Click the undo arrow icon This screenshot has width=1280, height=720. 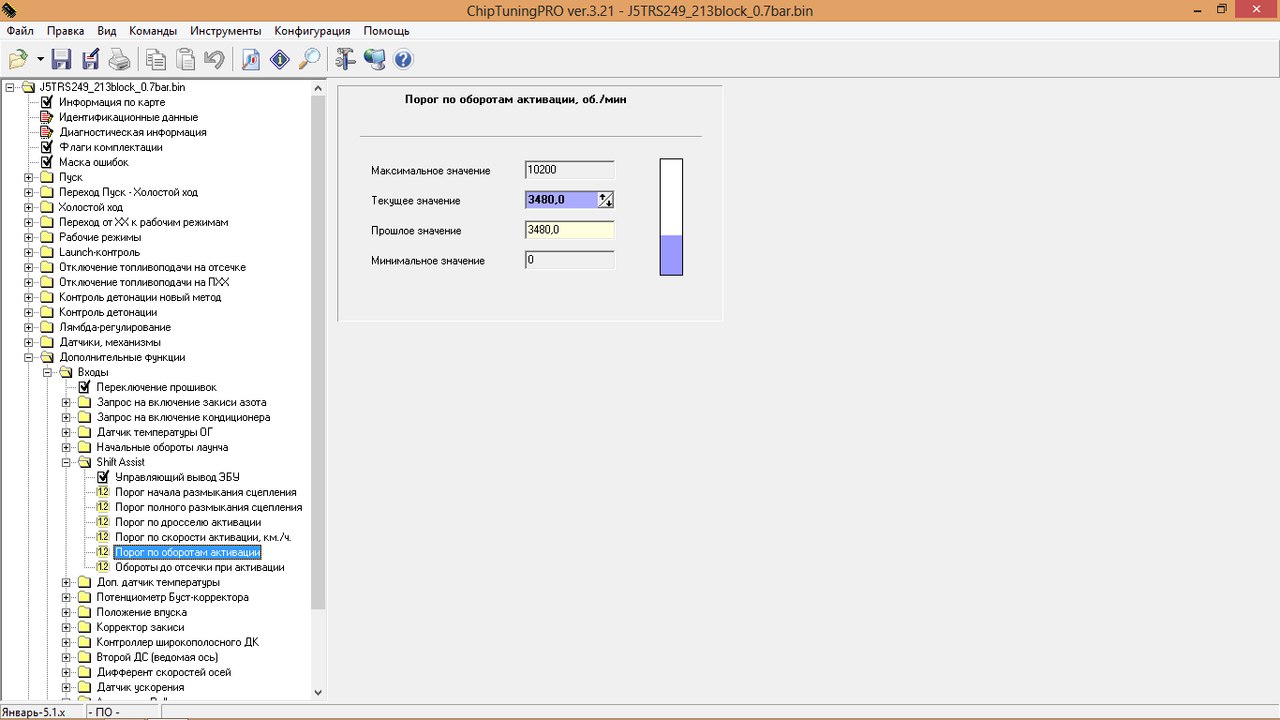pyautogui.click(x=214, y=60)
